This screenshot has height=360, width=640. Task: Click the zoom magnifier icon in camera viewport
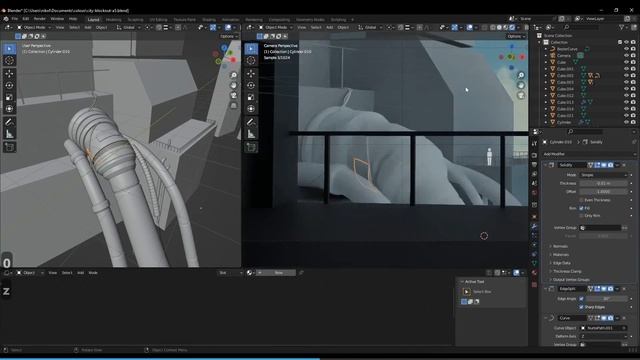pyautogui.click(x=521, y=76)
